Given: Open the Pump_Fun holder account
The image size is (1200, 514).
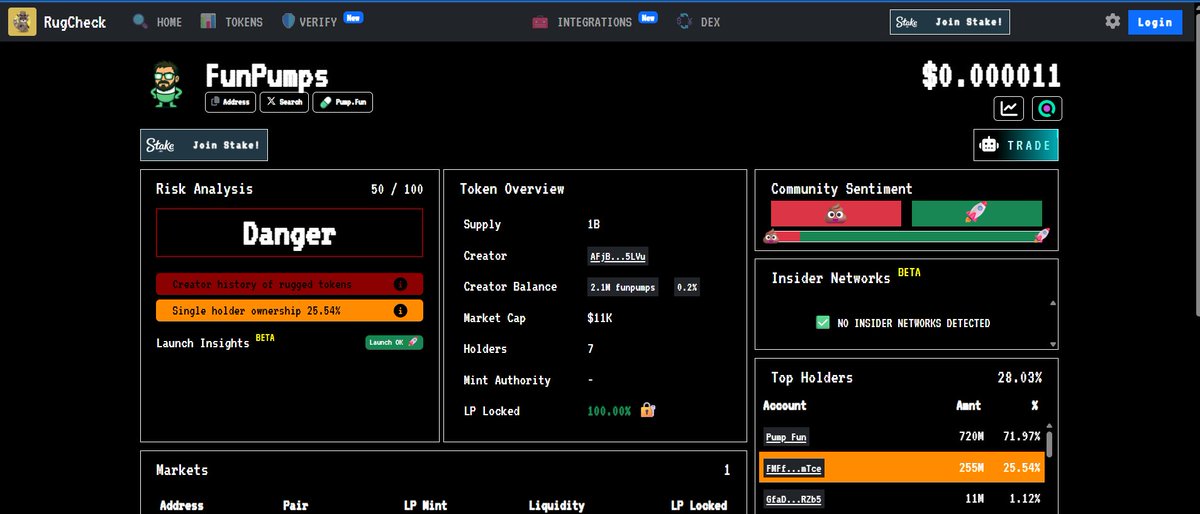Looking at the screenshot, I should tap(786, 437).
